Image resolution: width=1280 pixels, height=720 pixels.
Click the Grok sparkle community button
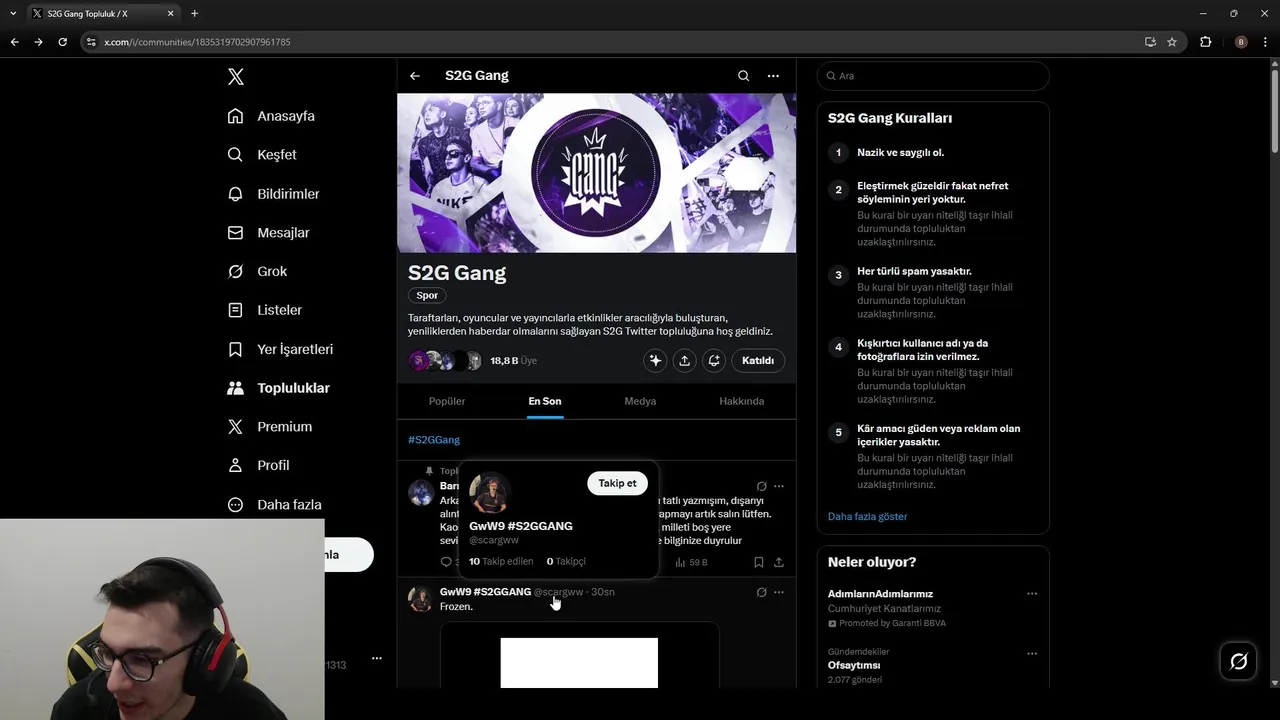655,360
